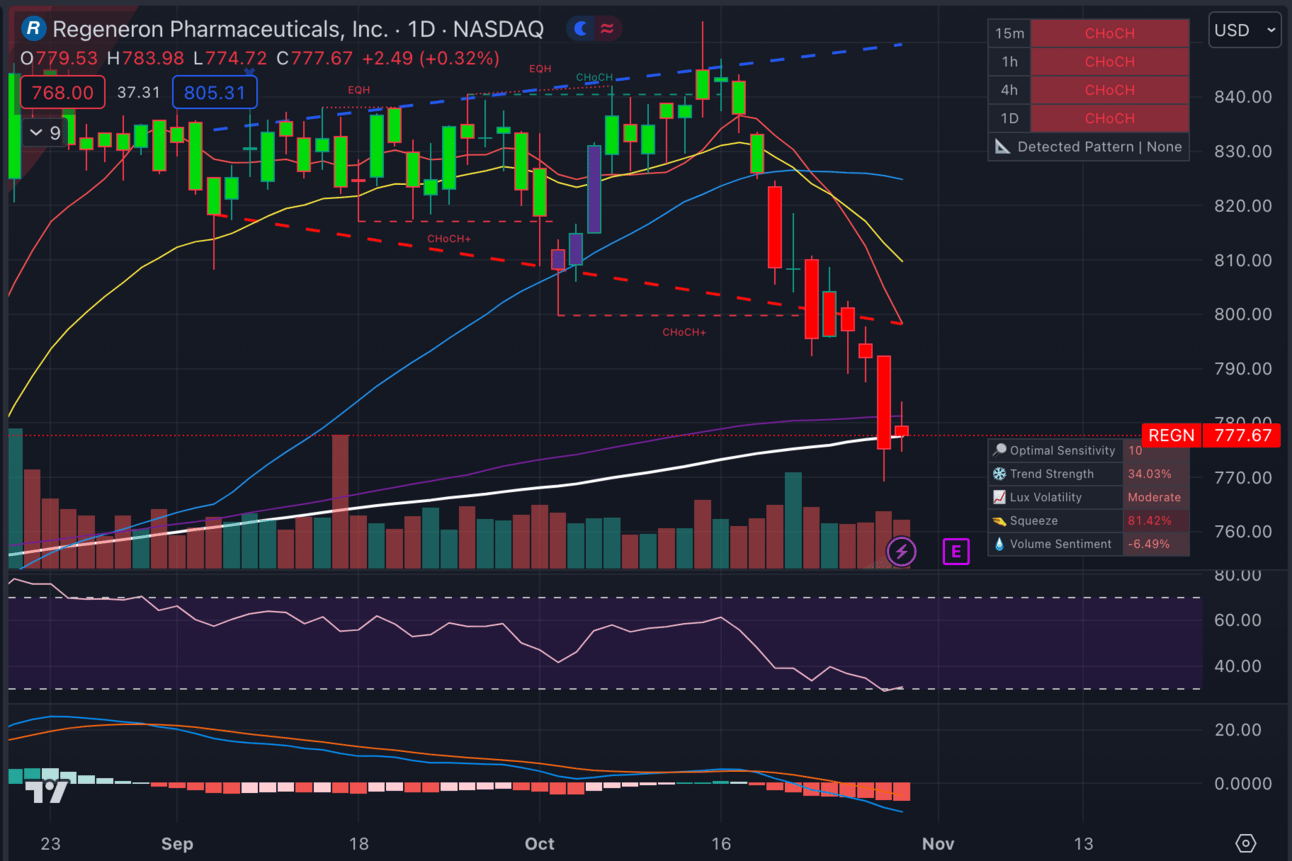
Task: Click the chart icon beside Lux Volatility
Action: [999, 497]
